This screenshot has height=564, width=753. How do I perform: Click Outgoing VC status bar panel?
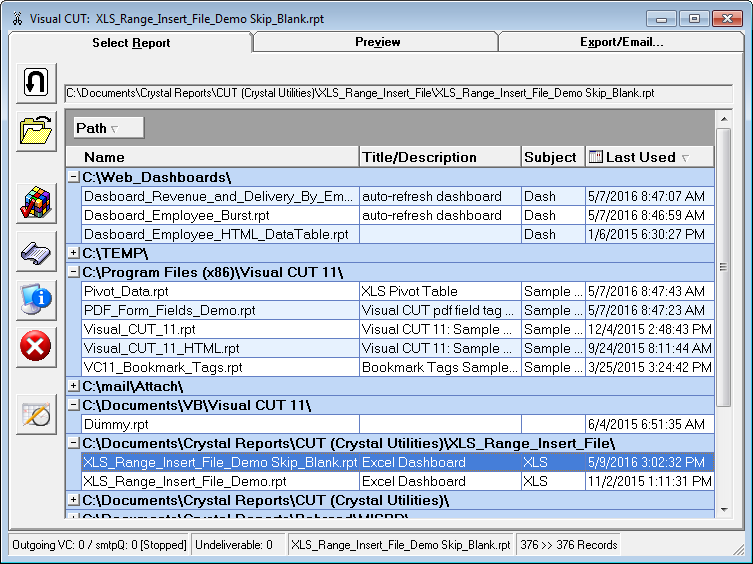[x=99, y=545]
